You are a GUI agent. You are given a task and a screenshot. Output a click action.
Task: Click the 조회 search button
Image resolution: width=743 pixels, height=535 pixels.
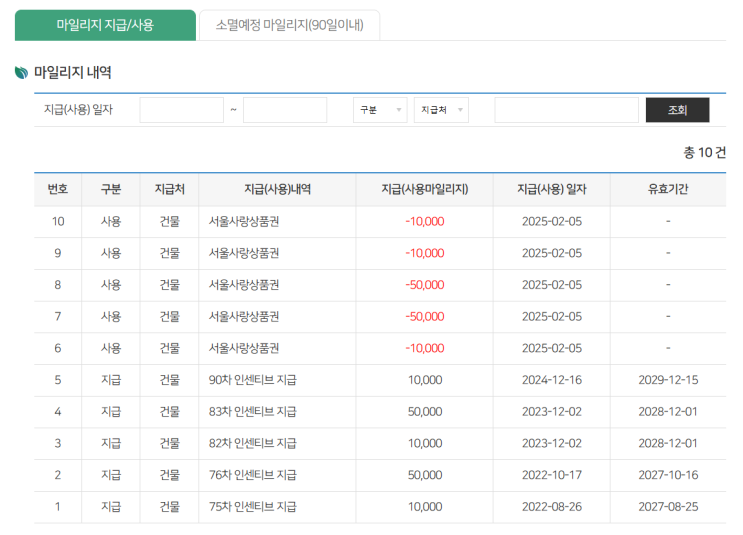(677, 110)
